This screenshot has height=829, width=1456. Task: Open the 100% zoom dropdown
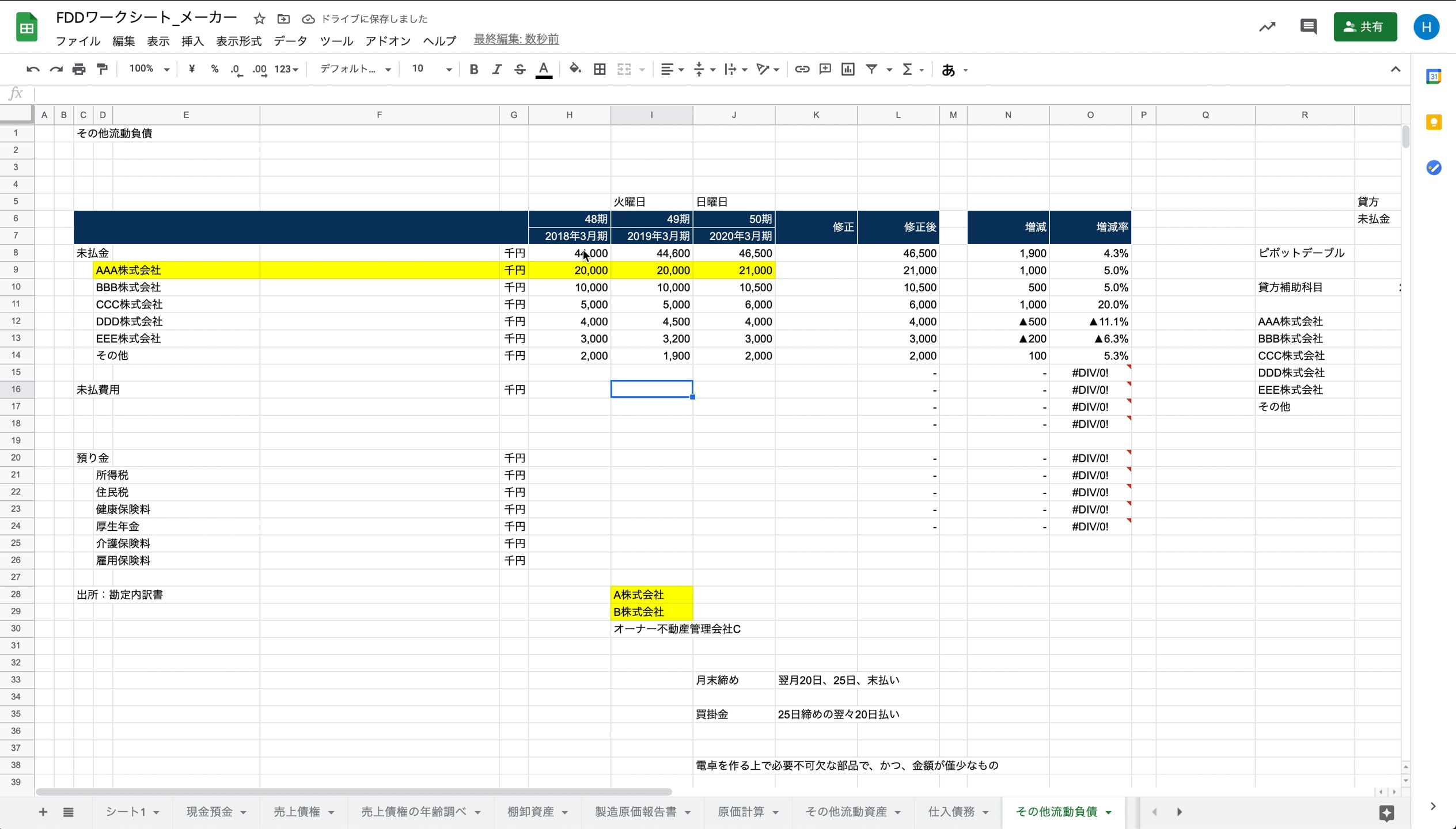(149, 69)
